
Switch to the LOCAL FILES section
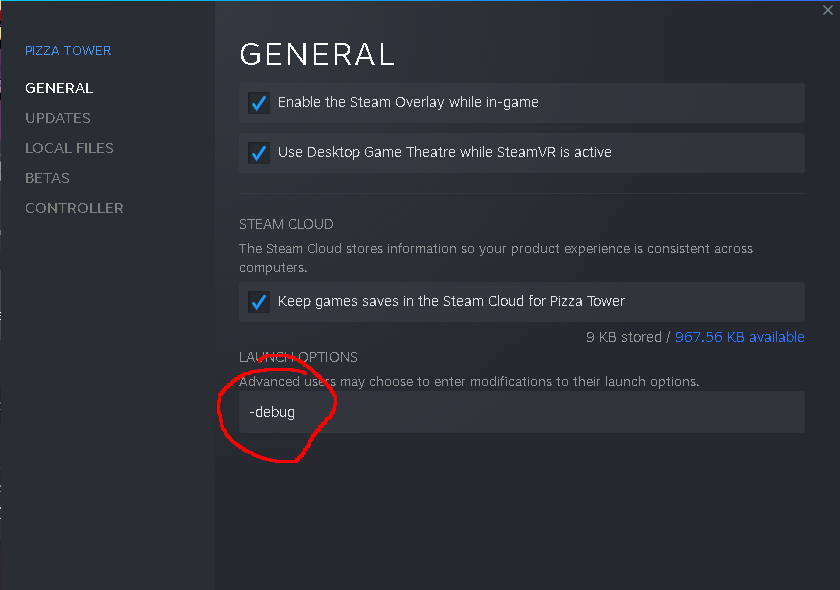pyautogui.click(x=69, y=148)
